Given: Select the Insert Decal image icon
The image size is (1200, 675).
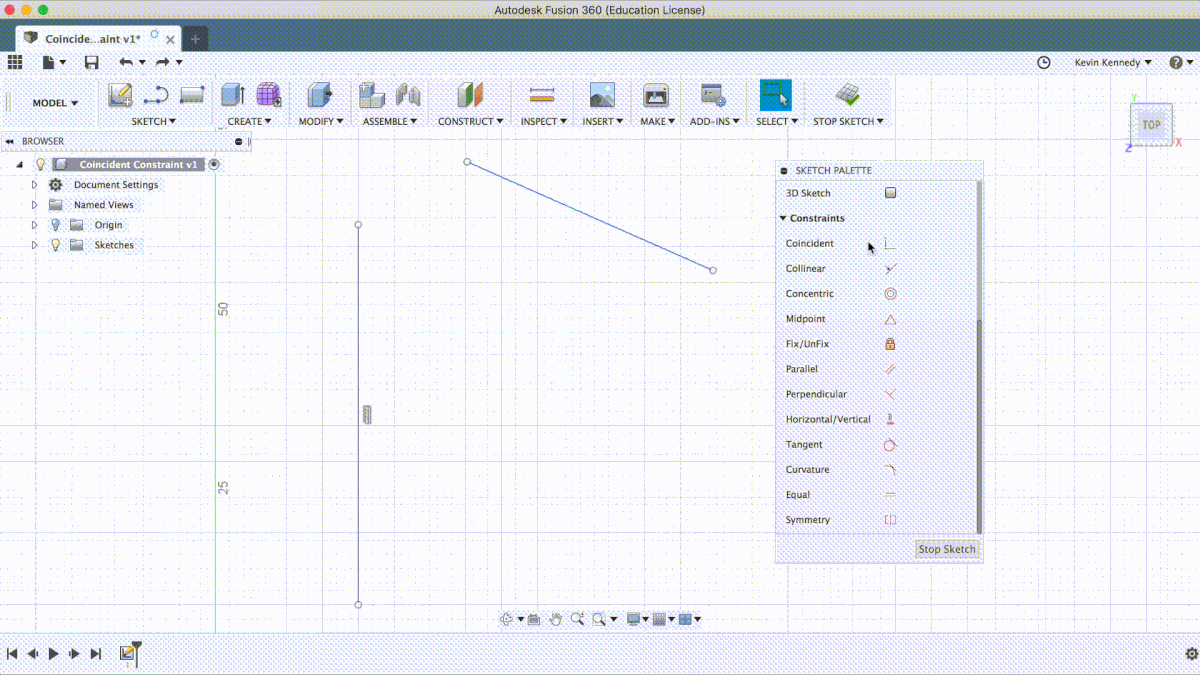Looking at the screenshot, I should [602, 96].
